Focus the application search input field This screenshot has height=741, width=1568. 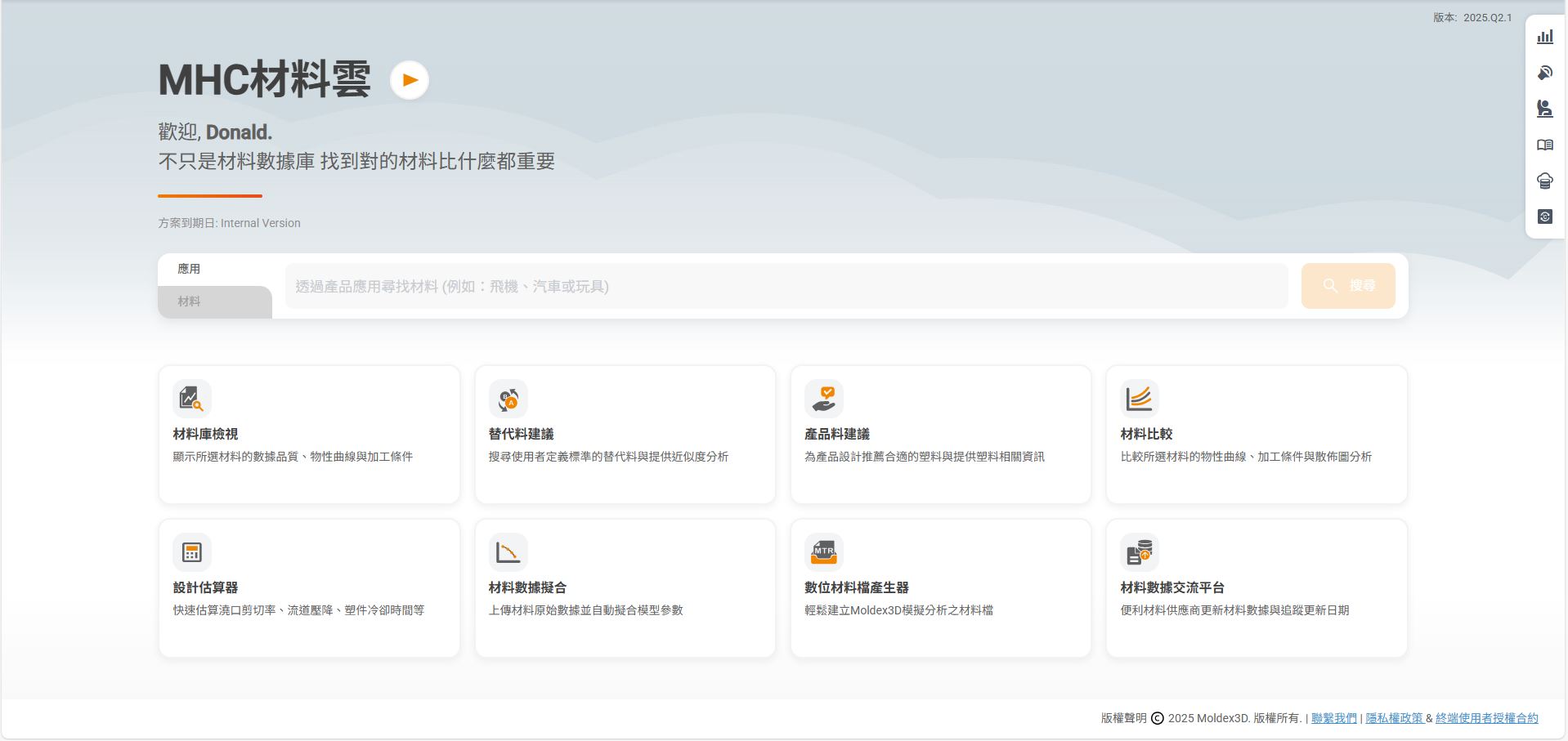[786, 286]
